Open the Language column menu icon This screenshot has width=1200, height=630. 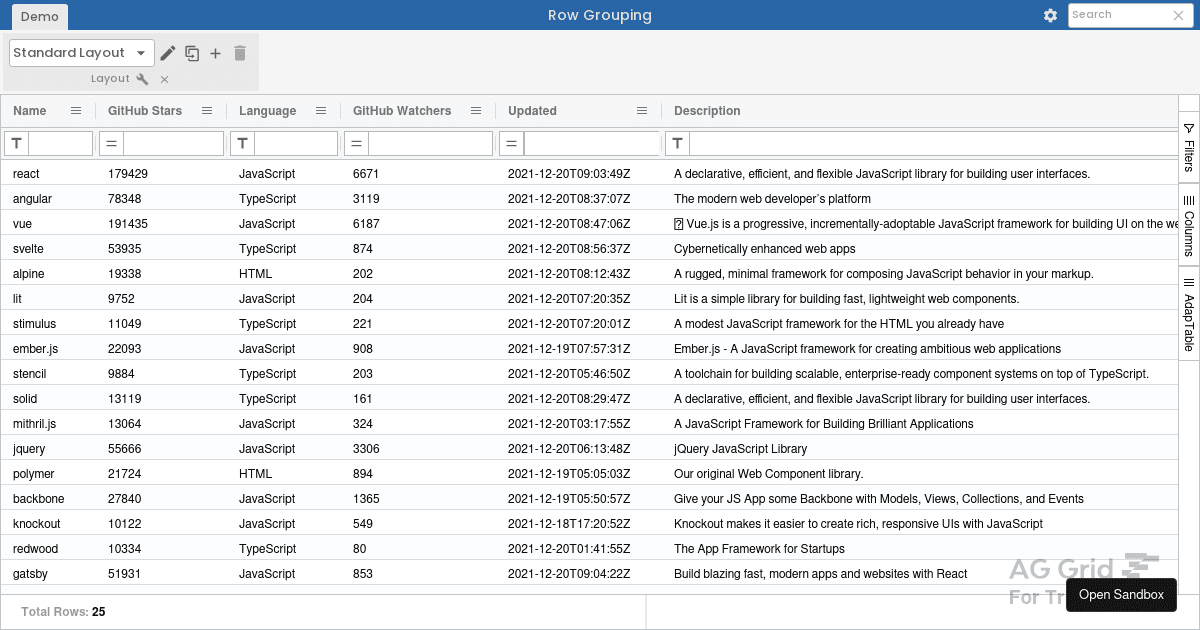pyautogui.click(x=321, y=111)
